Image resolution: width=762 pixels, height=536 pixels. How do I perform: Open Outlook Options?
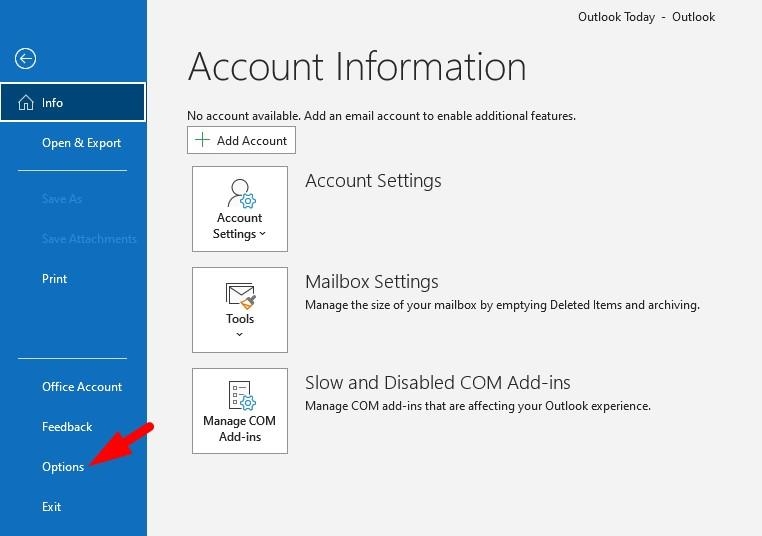click(x=63, y=467)
